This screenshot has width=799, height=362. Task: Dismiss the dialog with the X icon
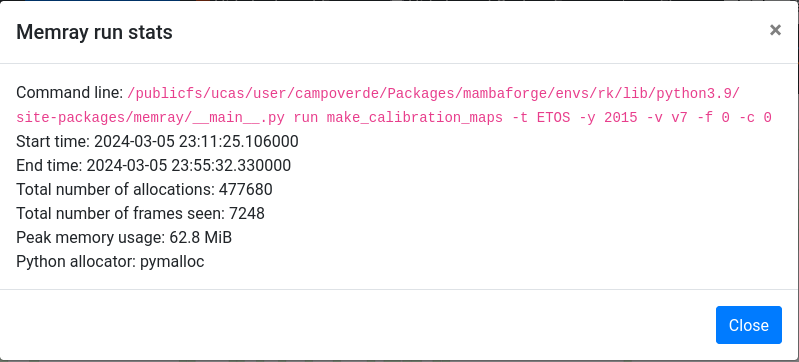coord(775,30)
